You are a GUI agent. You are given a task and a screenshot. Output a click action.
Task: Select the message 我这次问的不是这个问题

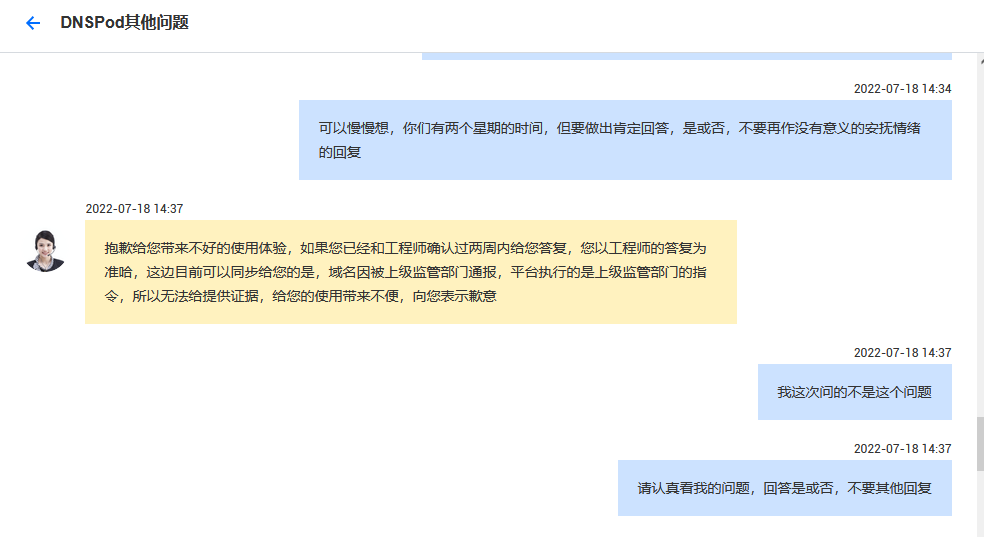pyautogui.click(x=855, y=392)
